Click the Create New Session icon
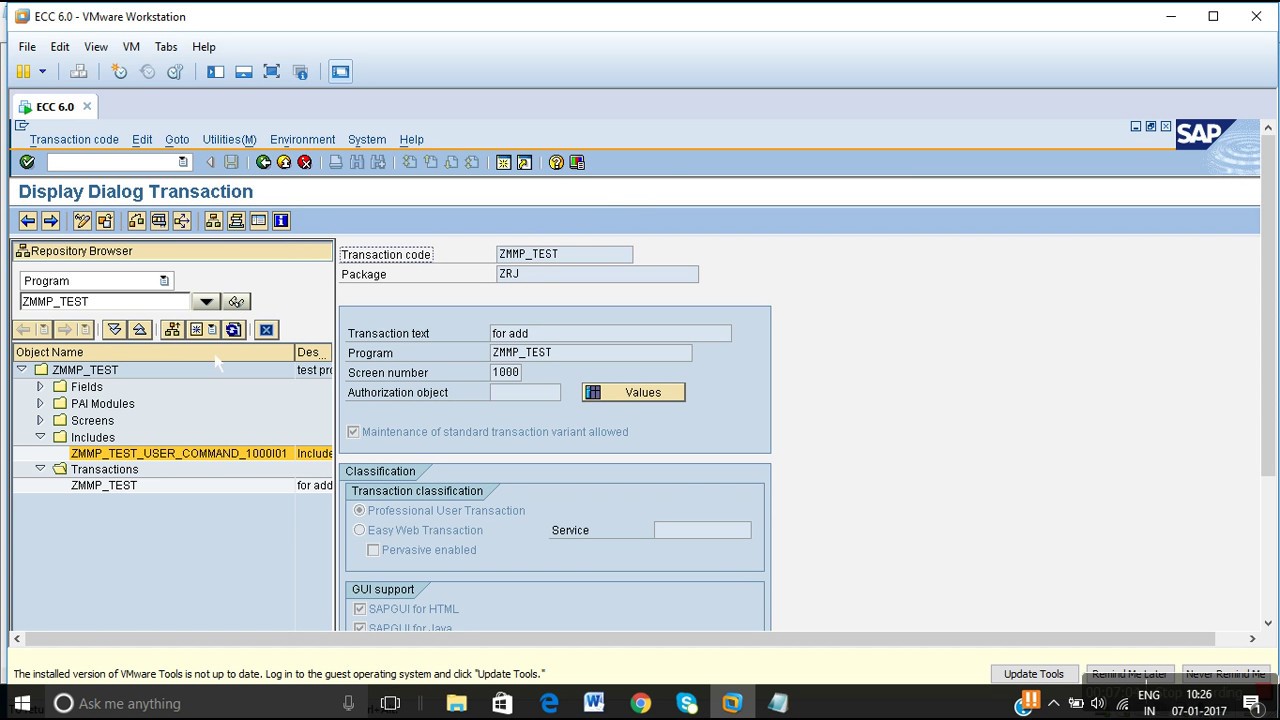 click(x=503, y=162)
